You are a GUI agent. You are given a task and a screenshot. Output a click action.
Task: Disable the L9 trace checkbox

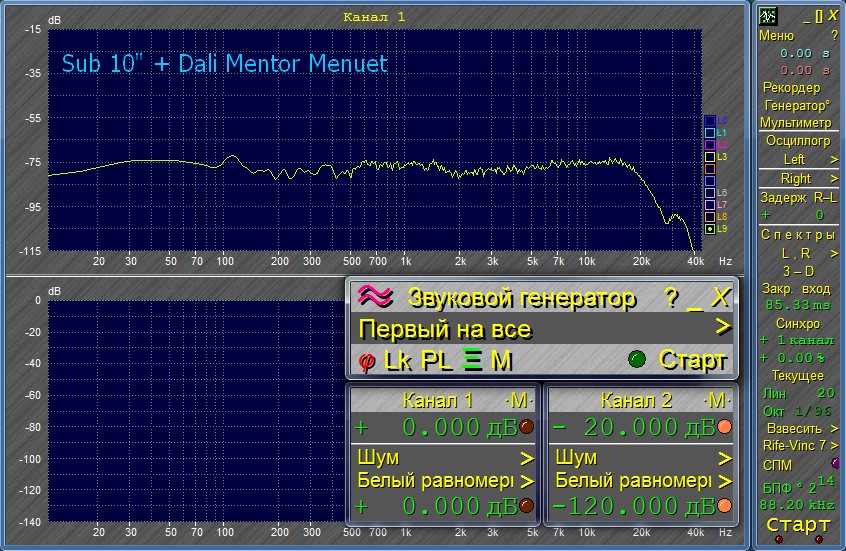(710, 229)
